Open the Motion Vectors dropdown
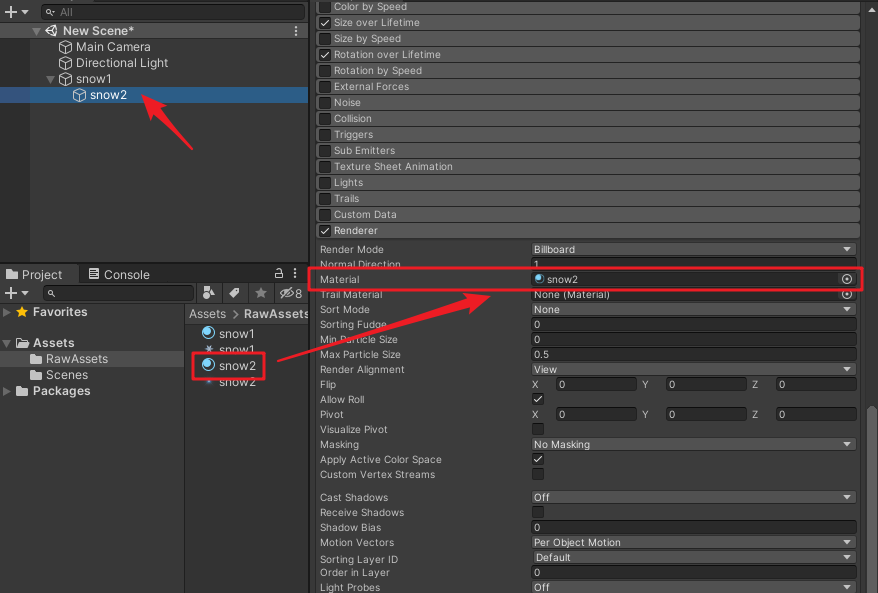 693,542
